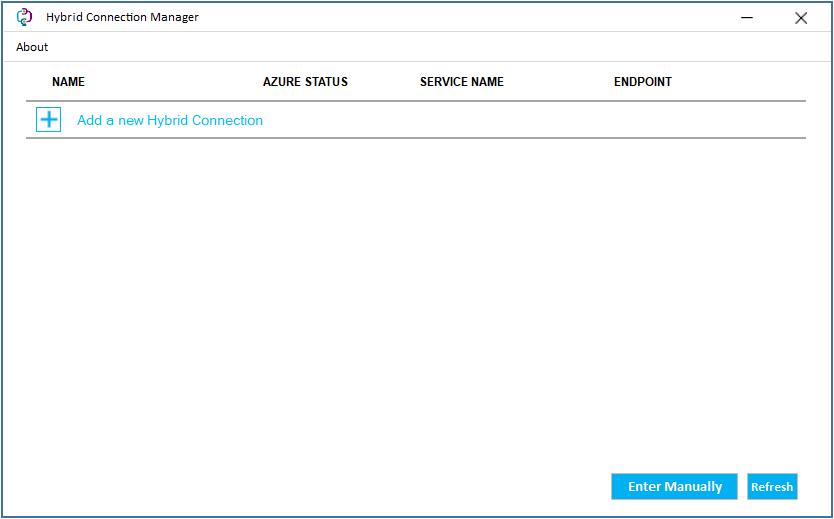
Task: Choose the ENDPOINT column header
Action: (642, 82)
